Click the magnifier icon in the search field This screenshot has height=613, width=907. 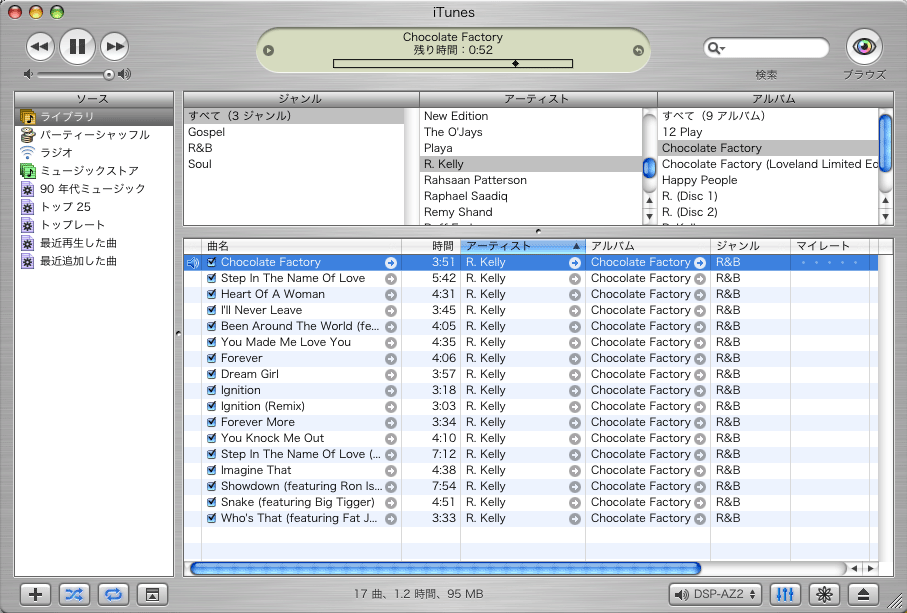[x=716, y=49]
